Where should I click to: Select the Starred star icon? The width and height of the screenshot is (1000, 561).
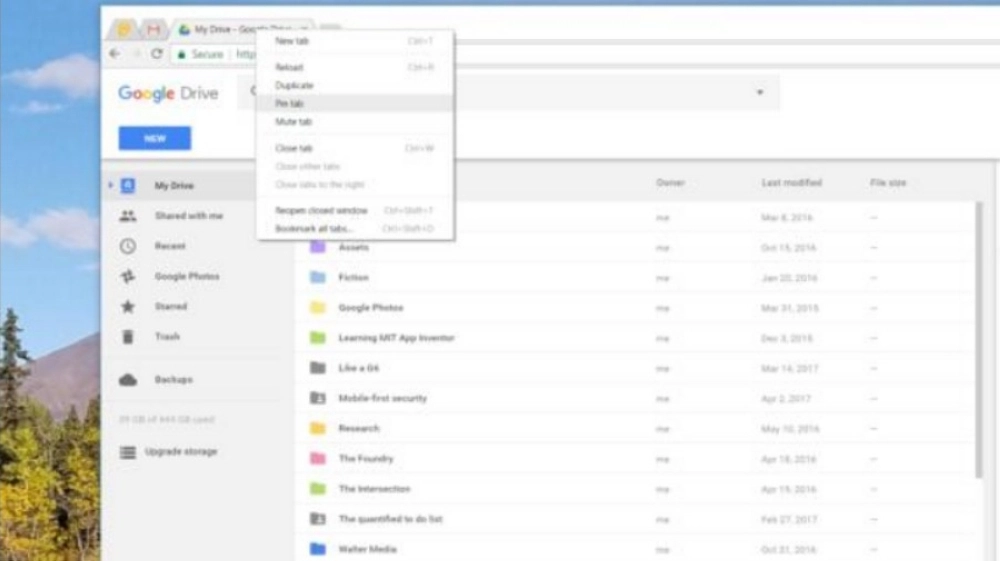[127, 307]
